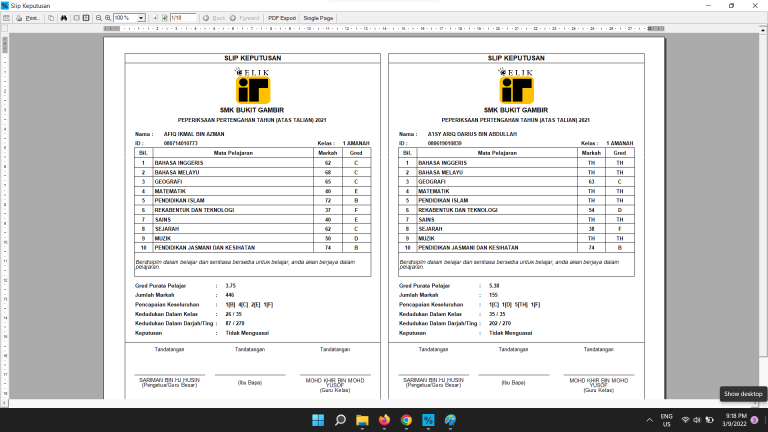Click the copy pages icon

tap(51, 18)
